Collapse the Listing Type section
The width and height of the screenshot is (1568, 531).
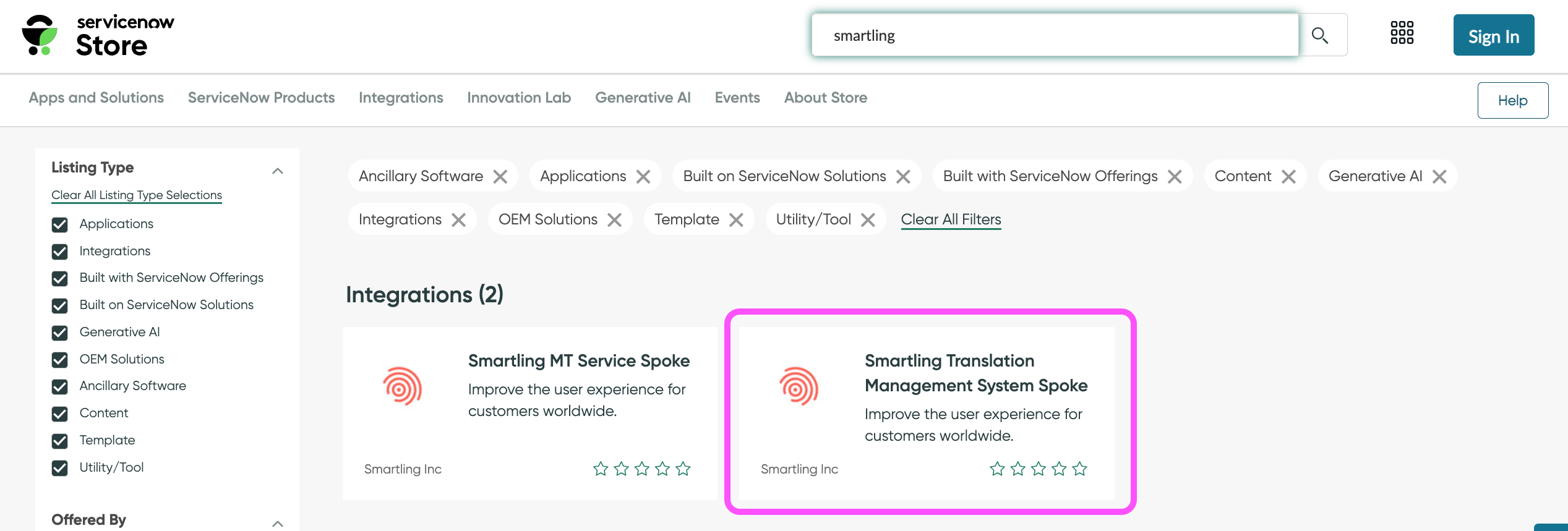[278, 171]
